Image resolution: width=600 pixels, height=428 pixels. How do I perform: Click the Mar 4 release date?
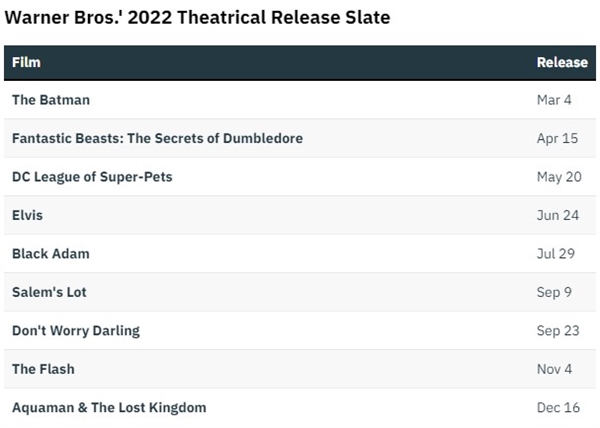pos(555,100)
